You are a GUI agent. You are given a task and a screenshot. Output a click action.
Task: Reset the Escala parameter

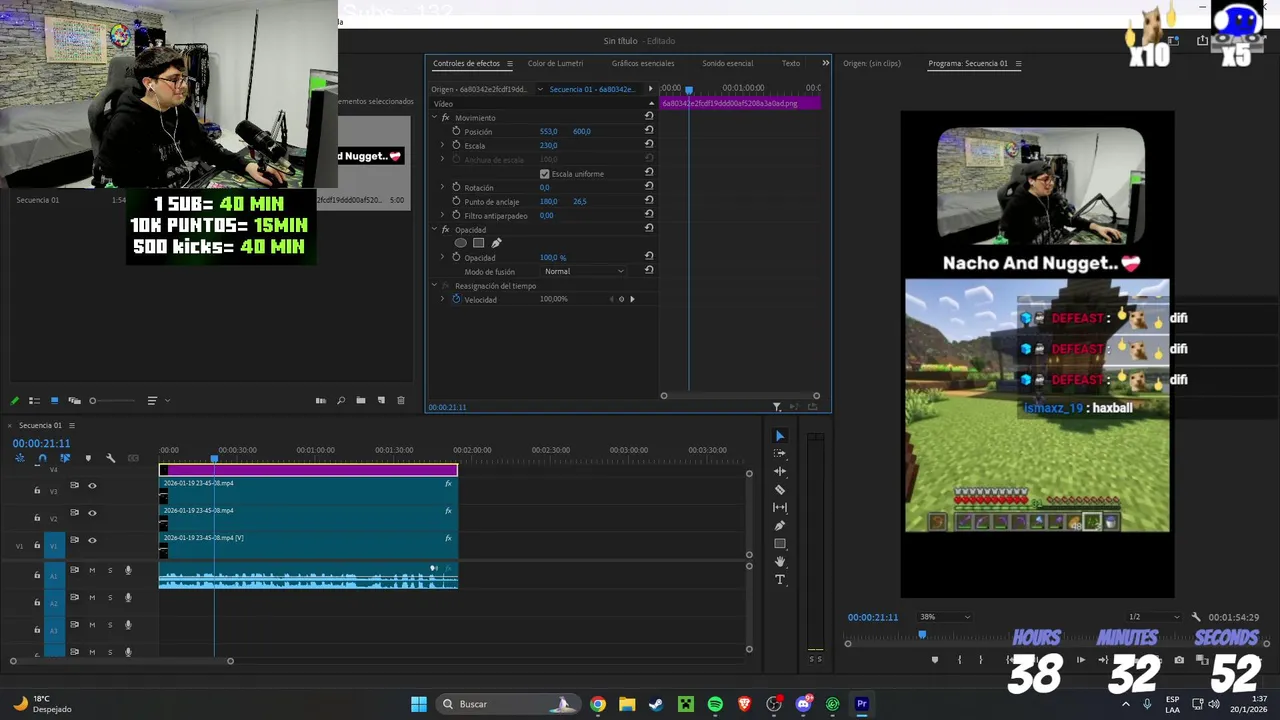pos(649,145)
